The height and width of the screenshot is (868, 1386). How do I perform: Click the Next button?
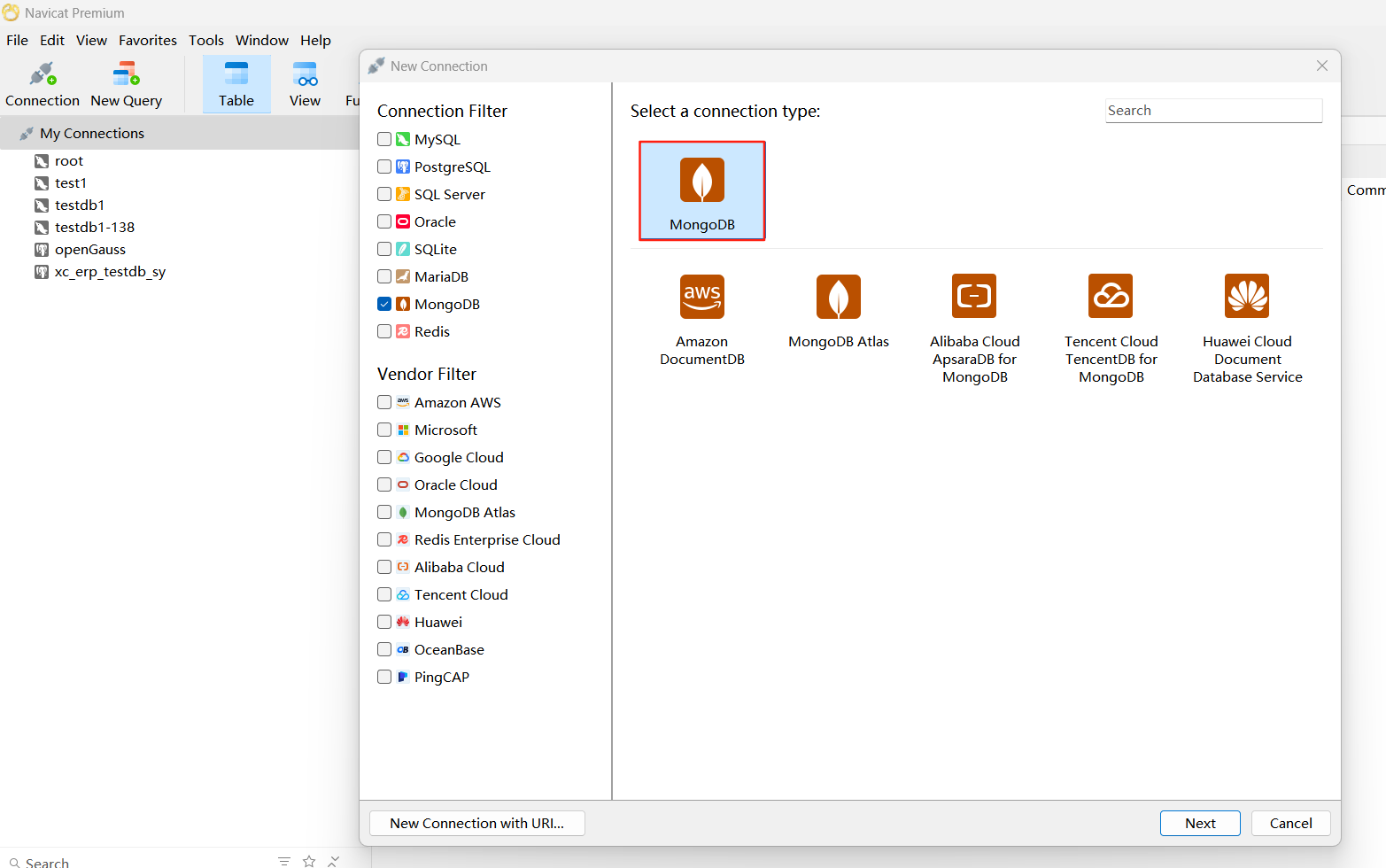(x=1200, y=823)
